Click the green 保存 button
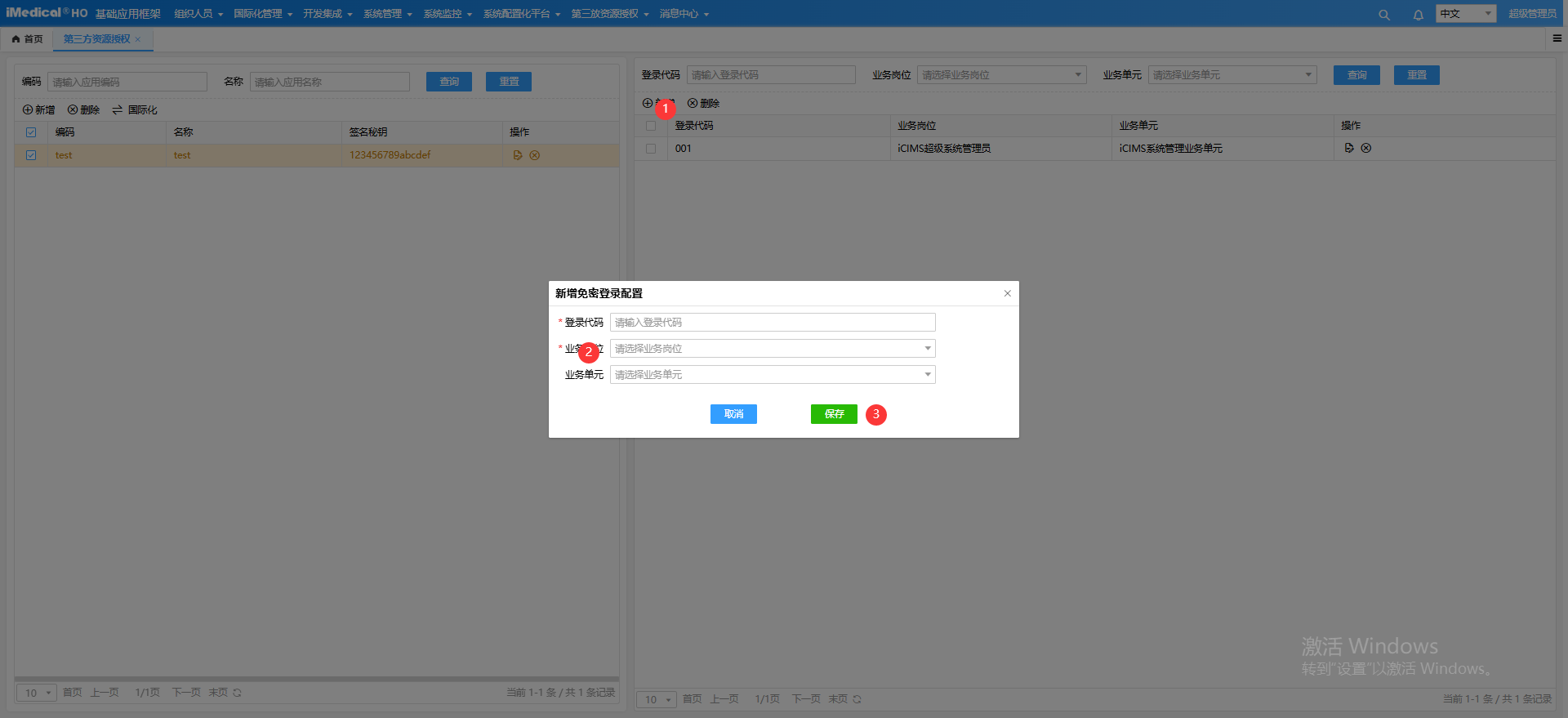Image resolution: width=1568 pixels, height=718 pixels. [834, 414]
